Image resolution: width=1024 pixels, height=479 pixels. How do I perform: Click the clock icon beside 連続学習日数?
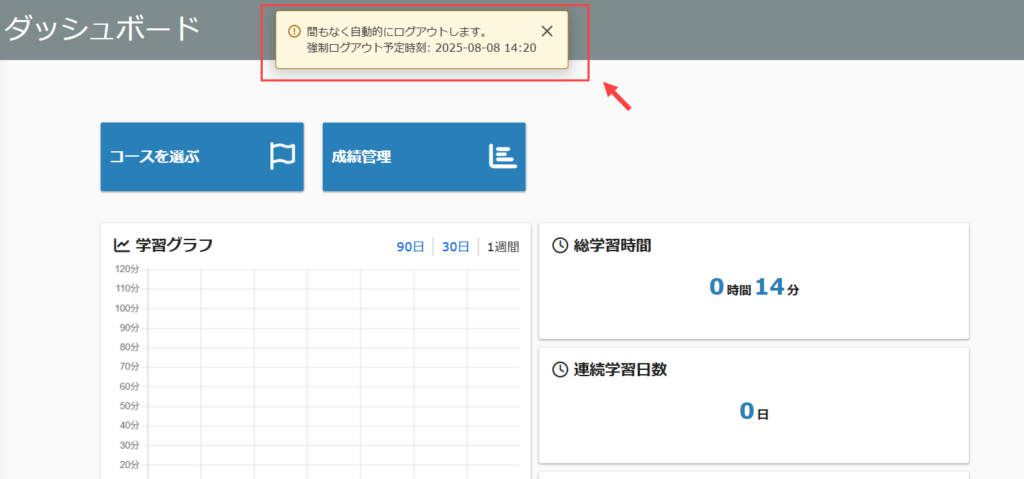point(560,369)
